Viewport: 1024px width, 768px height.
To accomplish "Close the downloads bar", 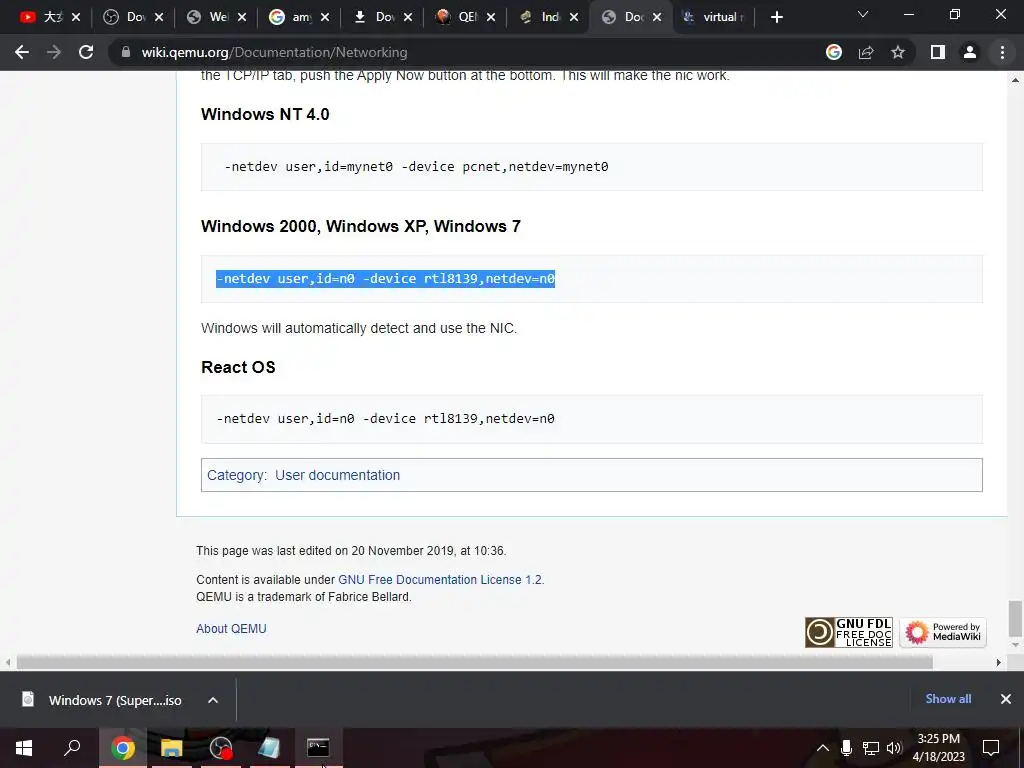I will coord(1006,699).
